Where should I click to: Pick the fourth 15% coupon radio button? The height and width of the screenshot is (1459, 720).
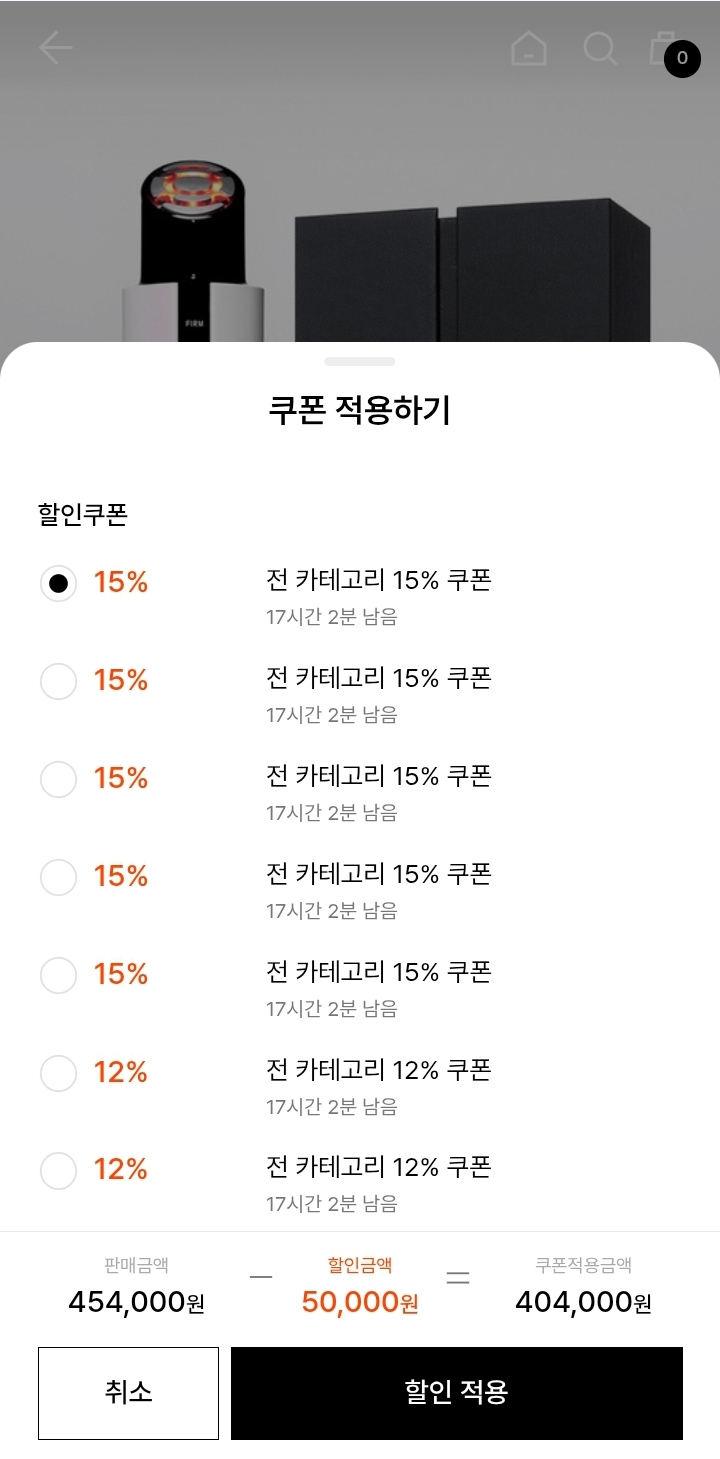click(x=58, y=877)
